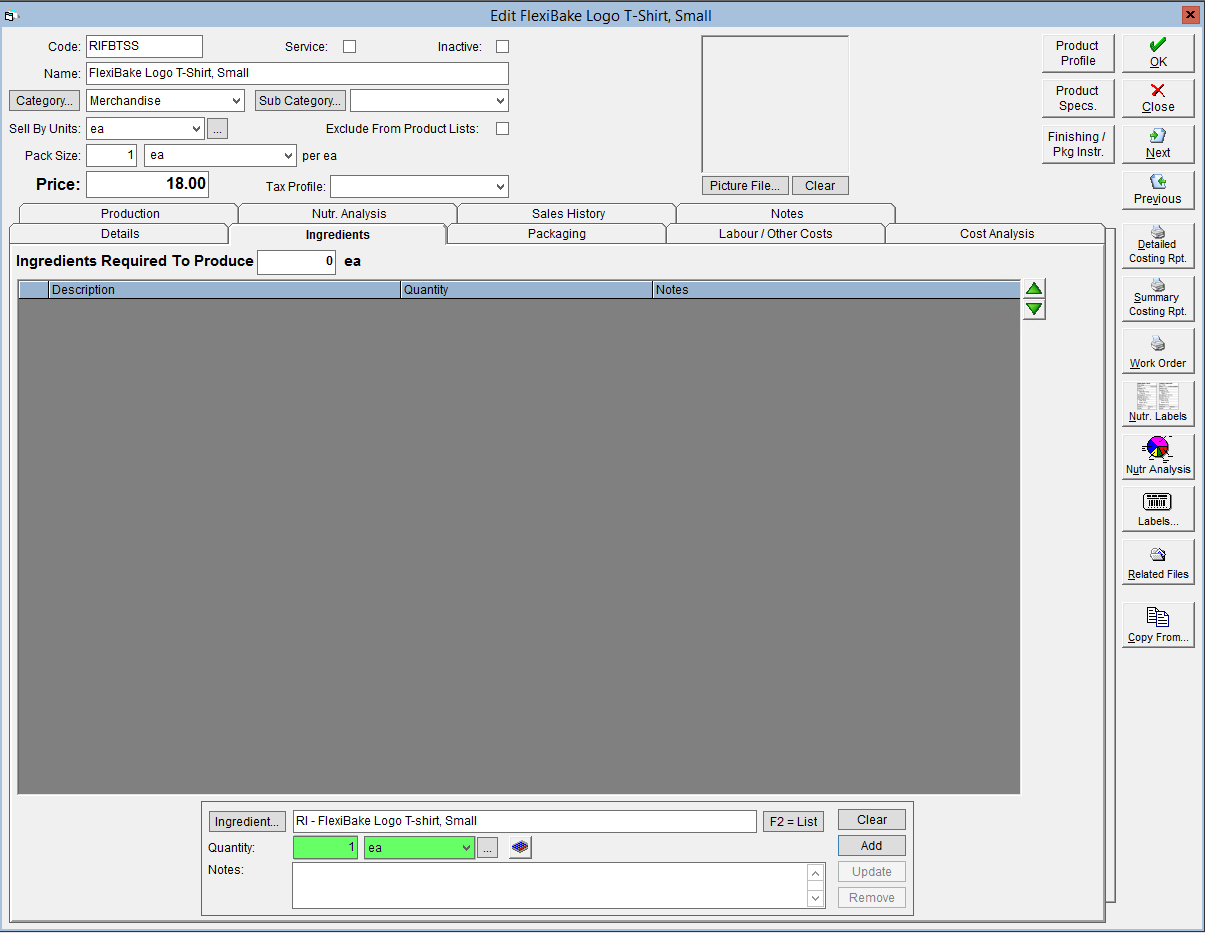Print the Detailed Costing Rpt.
Screen dimensions: 1205x933
(x=1158, y=245)
